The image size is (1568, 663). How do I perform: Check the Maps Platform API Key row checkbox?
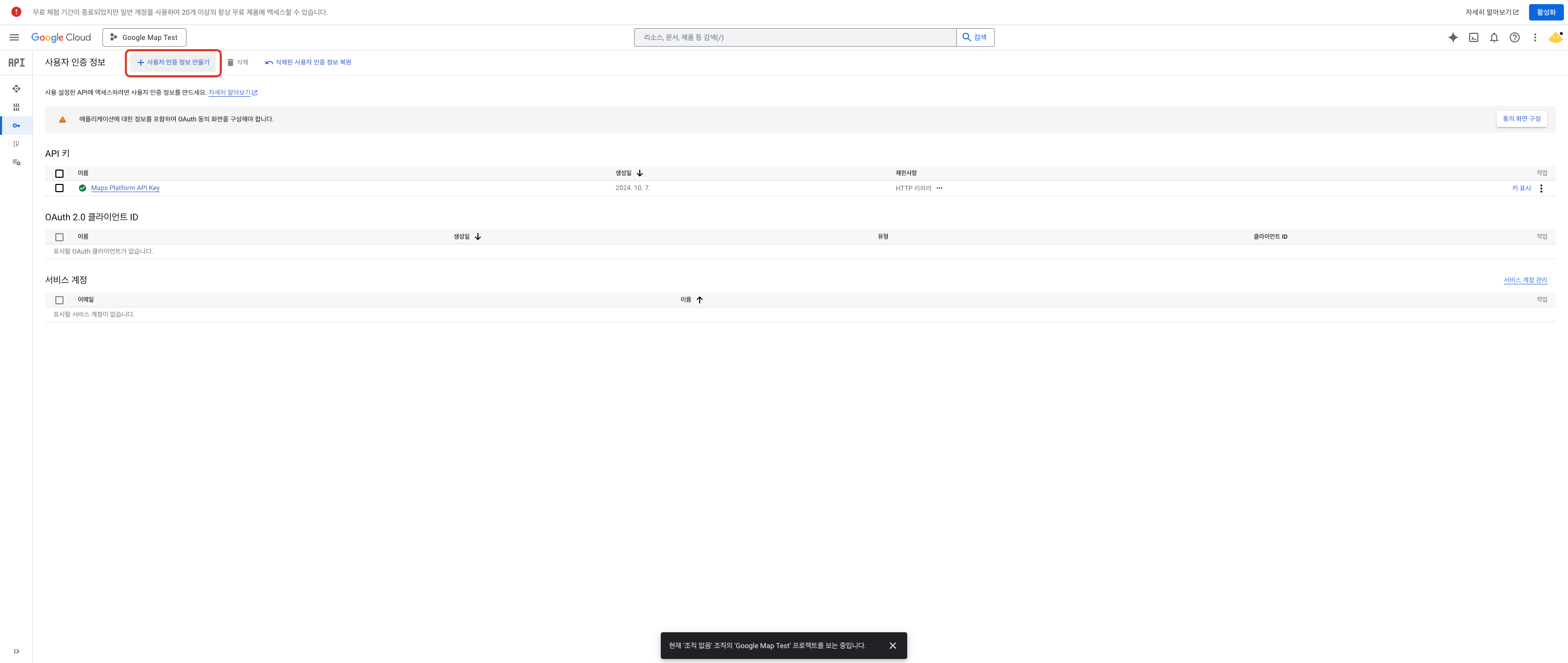click(59, 188)
